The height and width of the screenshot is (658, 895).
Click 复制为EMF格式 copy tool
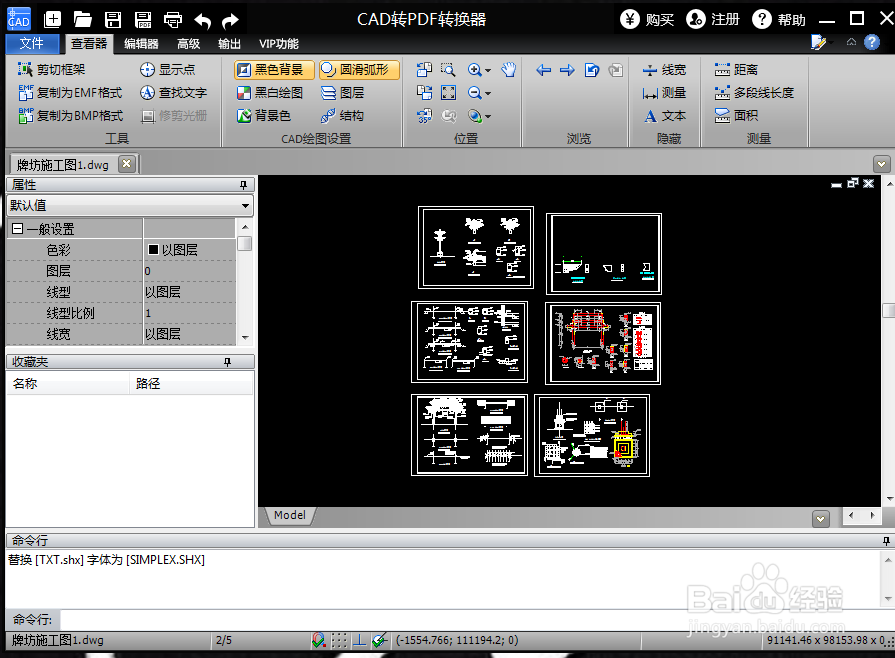pyautogui.click(x=70, y=92)
